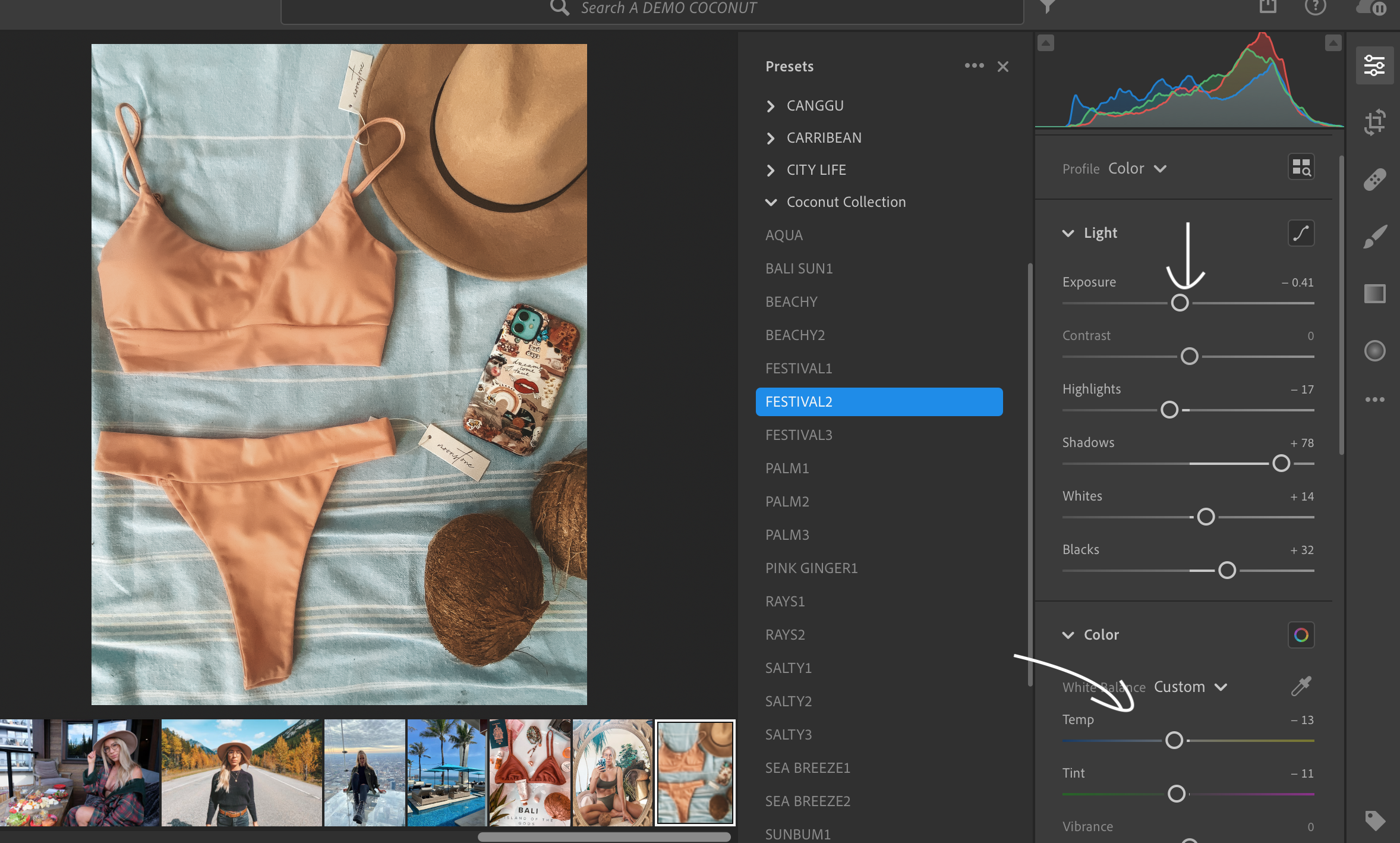Select the mountain road photo thumbnail
Screen dimensions: 1400x843
pos(241,772)
